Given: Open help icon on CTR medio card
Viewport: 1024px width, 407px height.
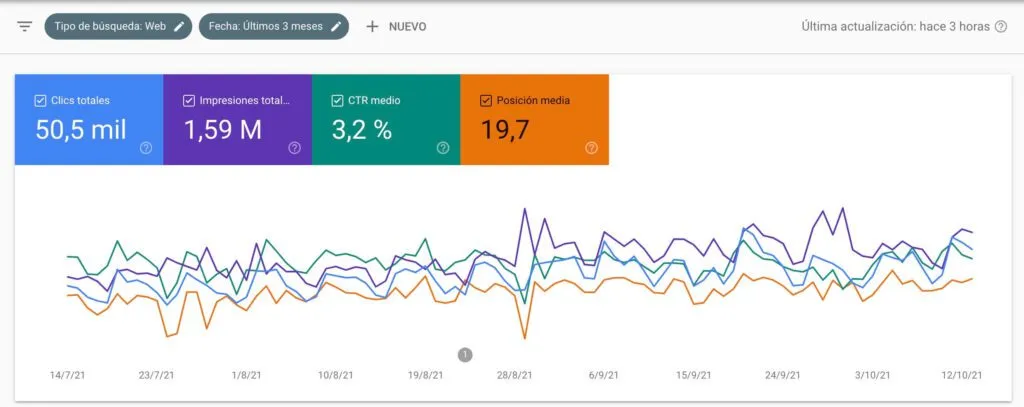Looking at the screenshot, I should pyautogui.click(x=443, y=148).
